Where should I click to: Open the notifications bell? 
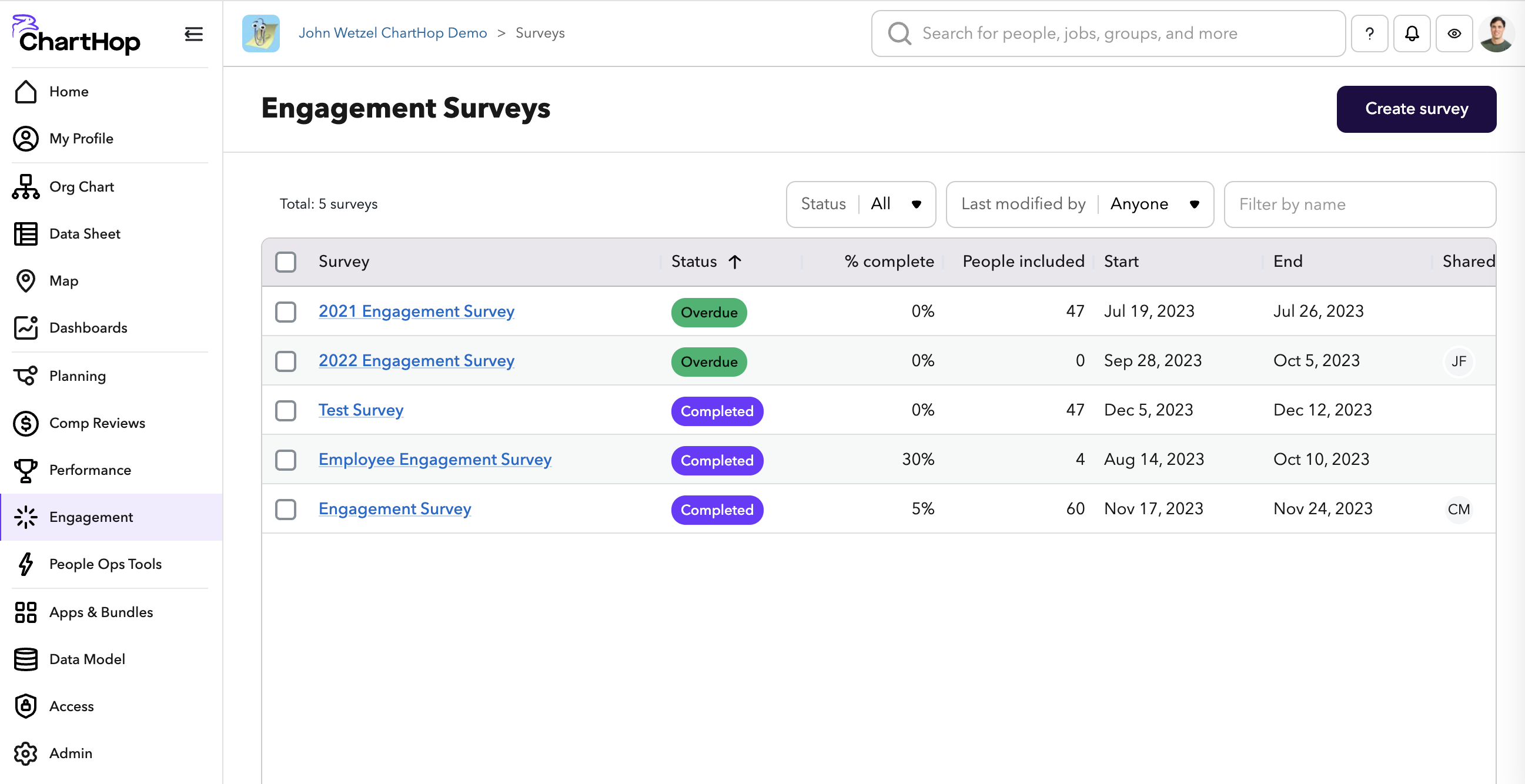coord(1412,33)
